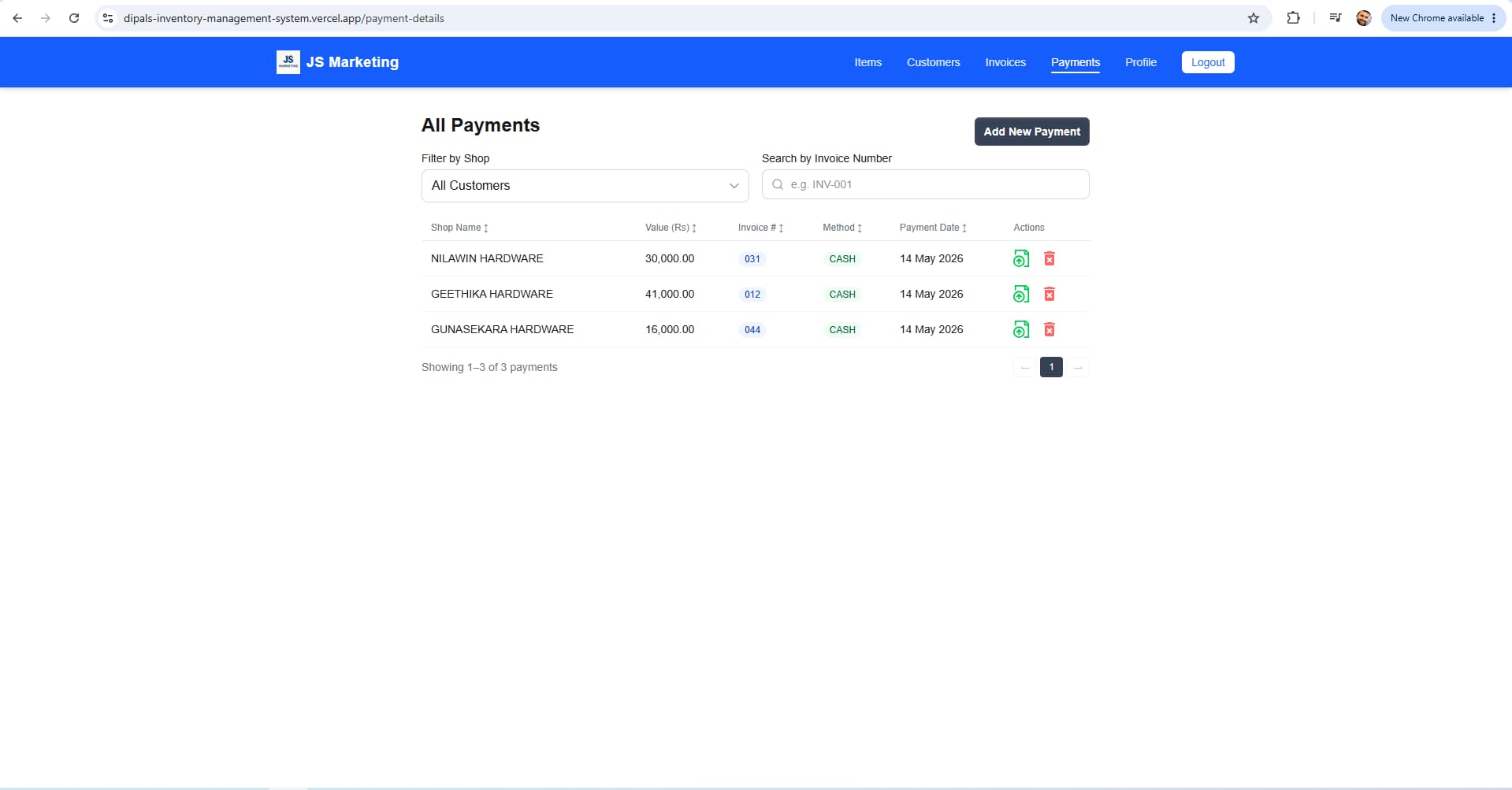Click invoice badge 012
This screenshot has height=790, width=1512.
[752, 294]
